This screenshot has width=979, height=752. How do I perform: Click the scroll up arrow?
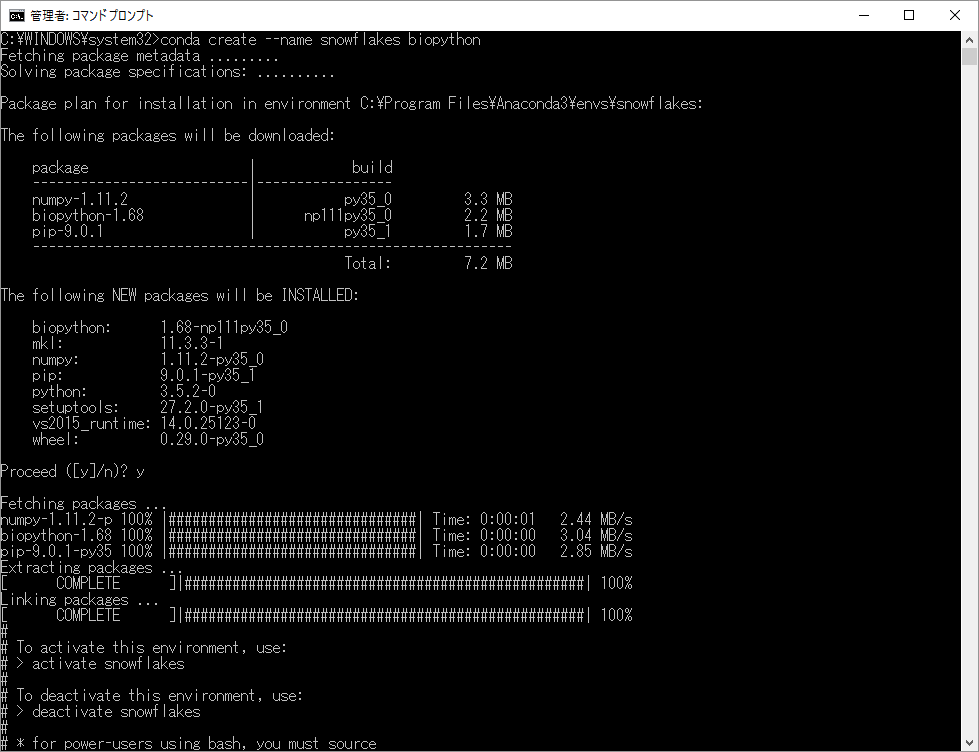(x=969, y=40)
